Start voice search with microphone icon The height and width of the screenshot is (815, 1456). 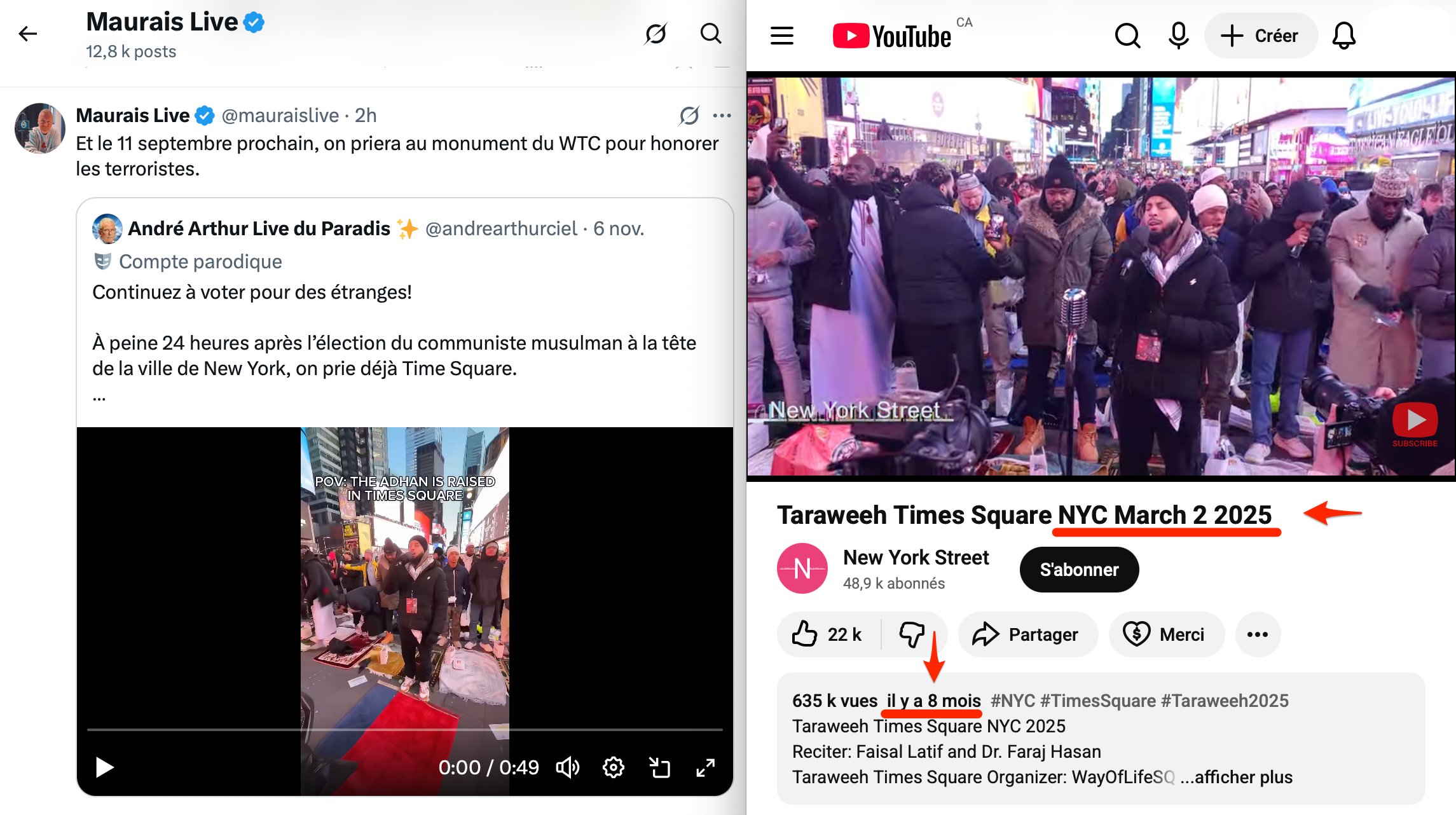1178,36
